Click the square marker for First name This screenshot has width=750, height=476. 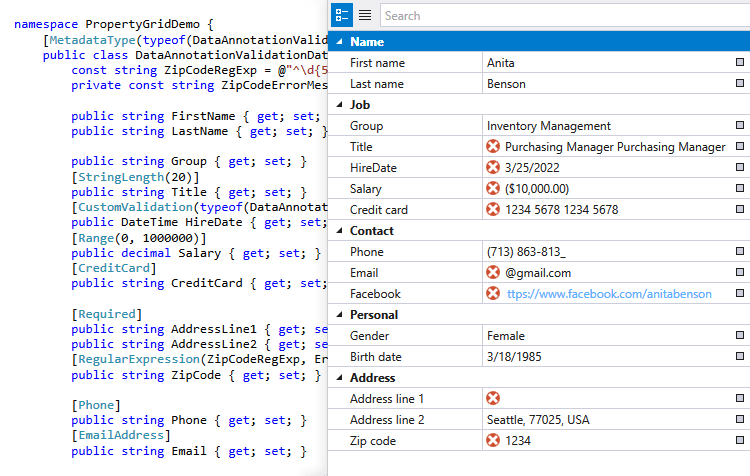point(740,63)
